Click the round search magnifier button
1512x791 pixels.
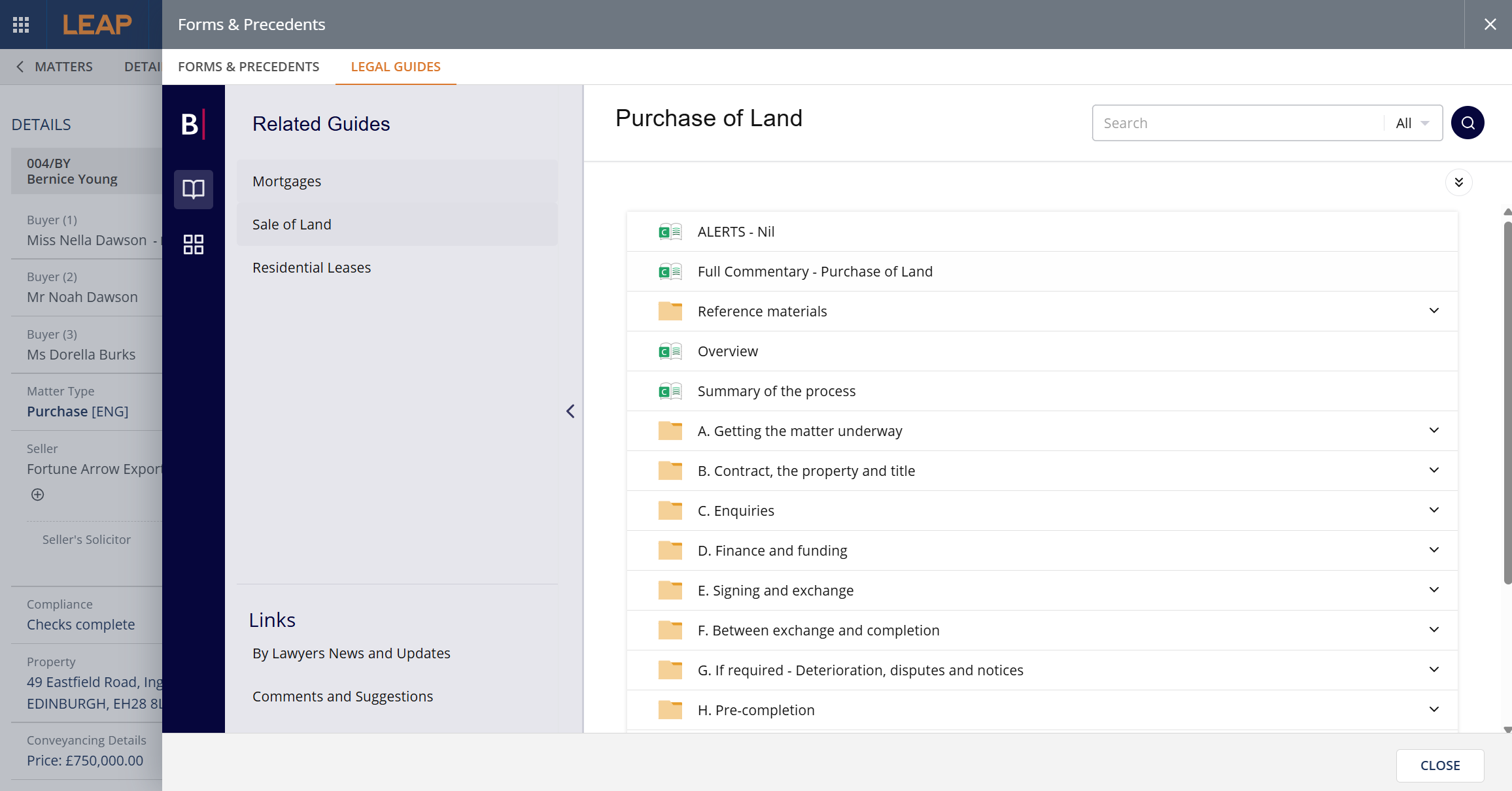(1468, 123)
